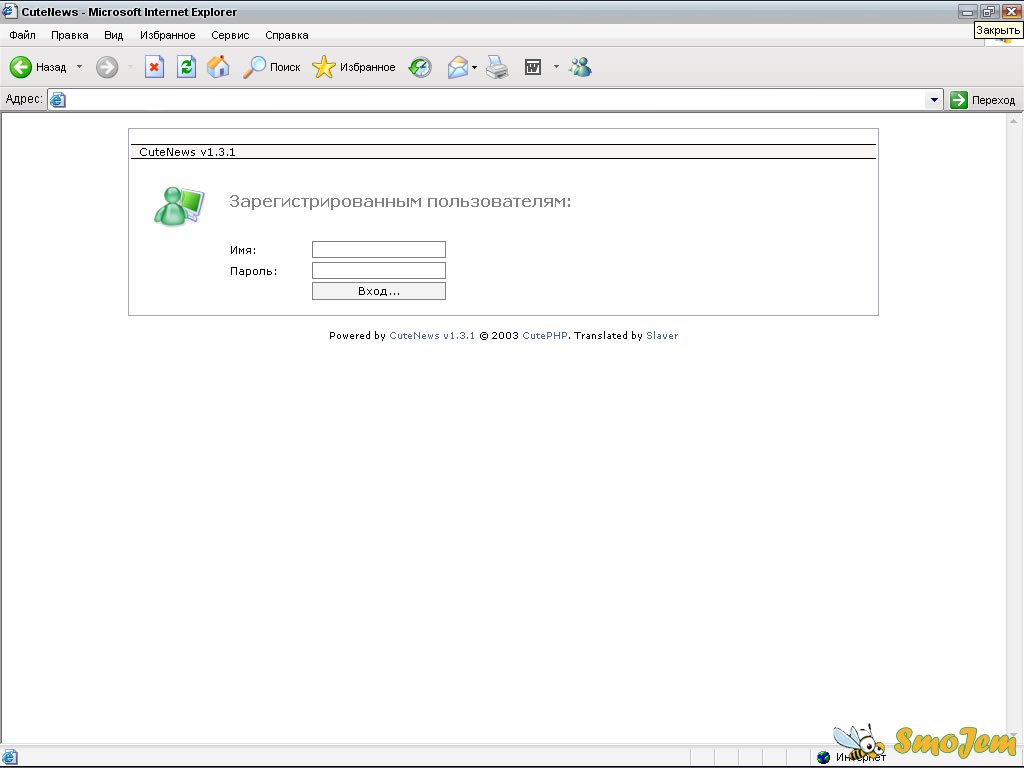Open the CuteNews v1.3.1 footer link
1024x768 pixels.
tap(432, 336)
